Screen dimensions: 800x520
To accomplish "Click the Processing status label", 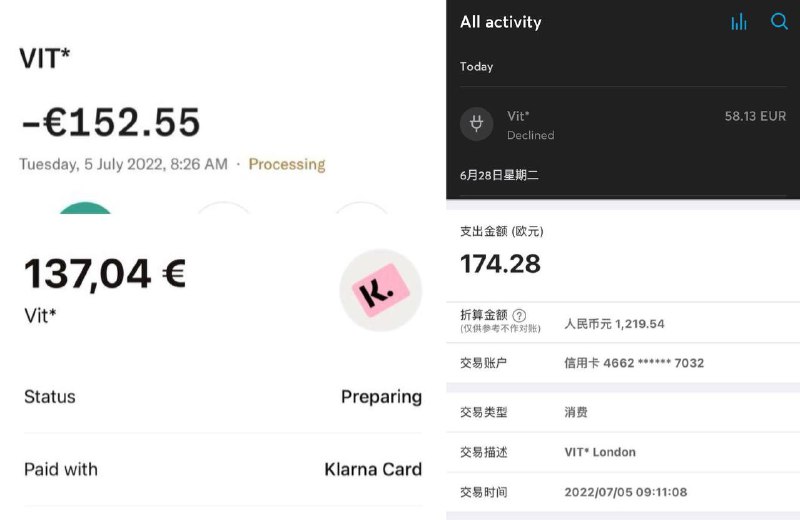I will pyautogui.click(x=287, y=164).
